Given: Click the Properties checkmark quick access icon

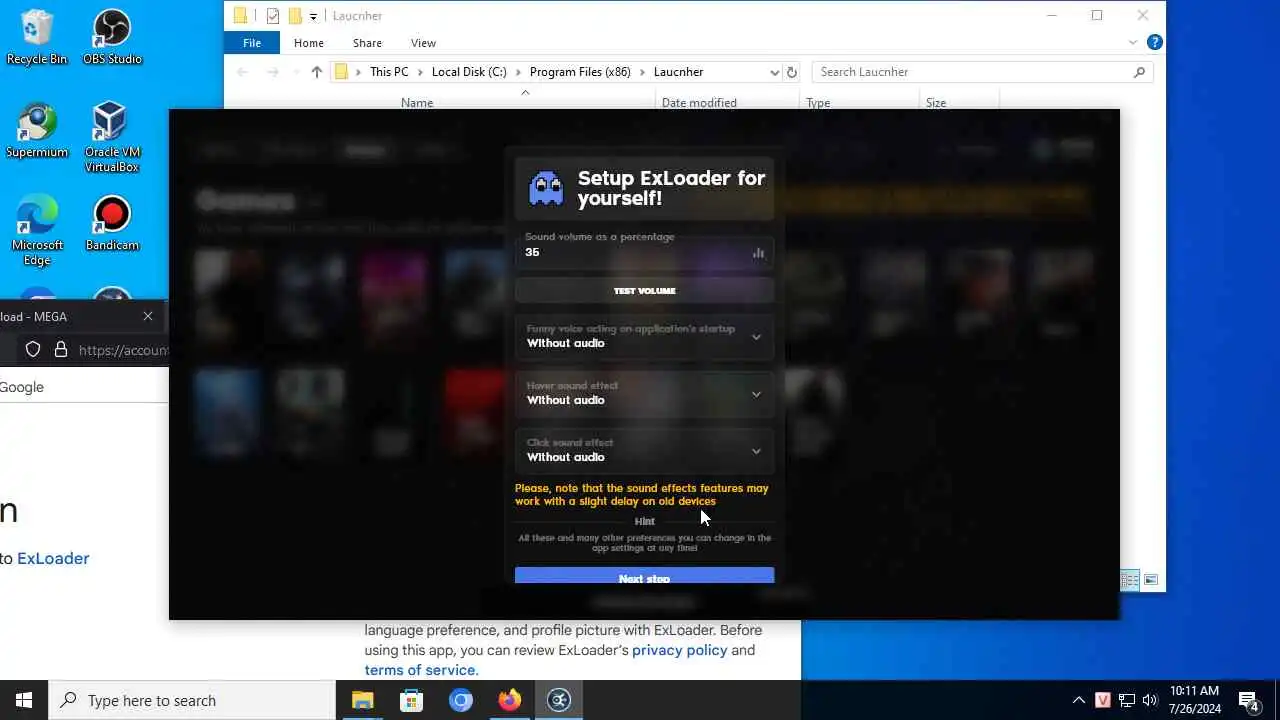Looking at the screenshot, I should (272, 16).
